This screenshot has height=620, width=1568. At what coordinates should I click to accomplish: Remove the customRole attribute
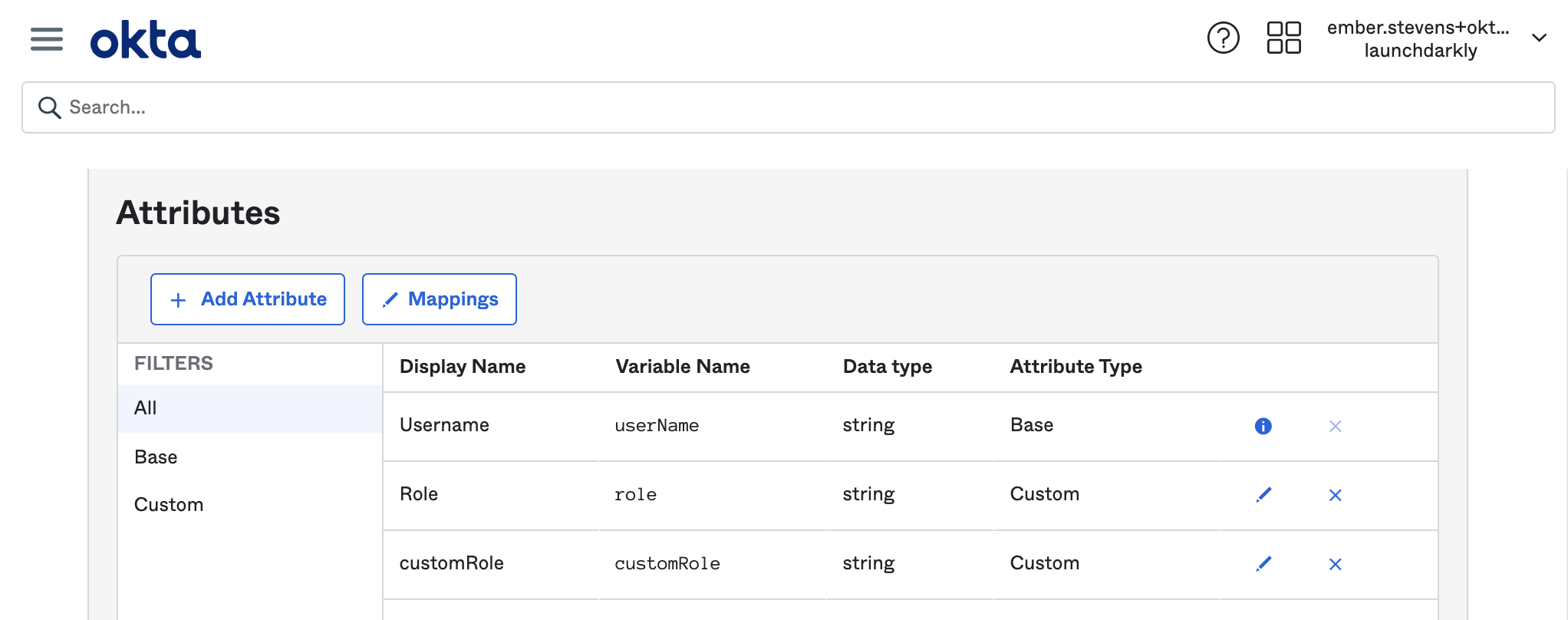1335,564
